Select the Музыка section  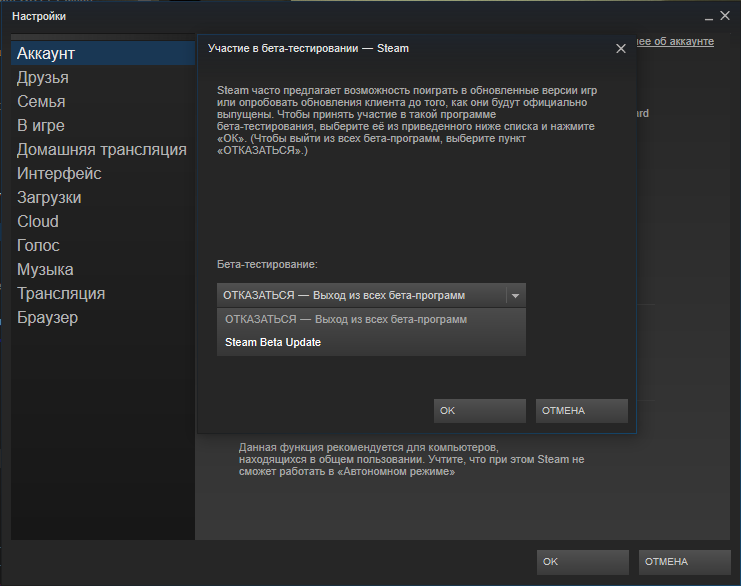103,269
